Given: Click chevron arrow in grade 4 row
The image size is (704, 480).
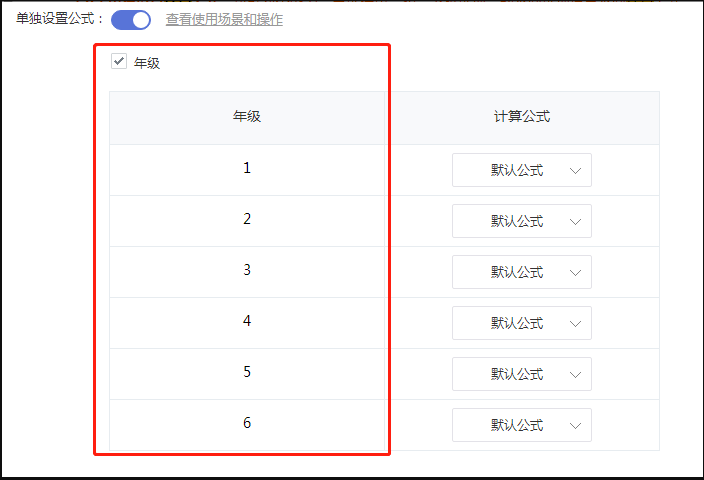Looking at the screenshot, I should click(x=575, y=324).
